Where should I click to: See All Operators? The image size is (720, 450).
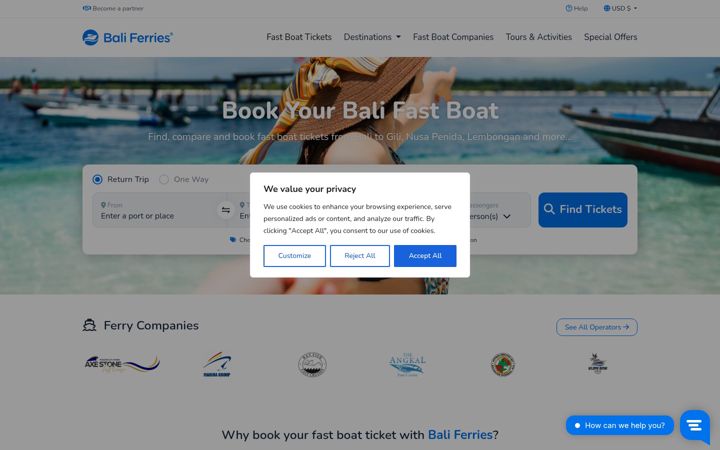pyautogui.click(x=596, y=327)
